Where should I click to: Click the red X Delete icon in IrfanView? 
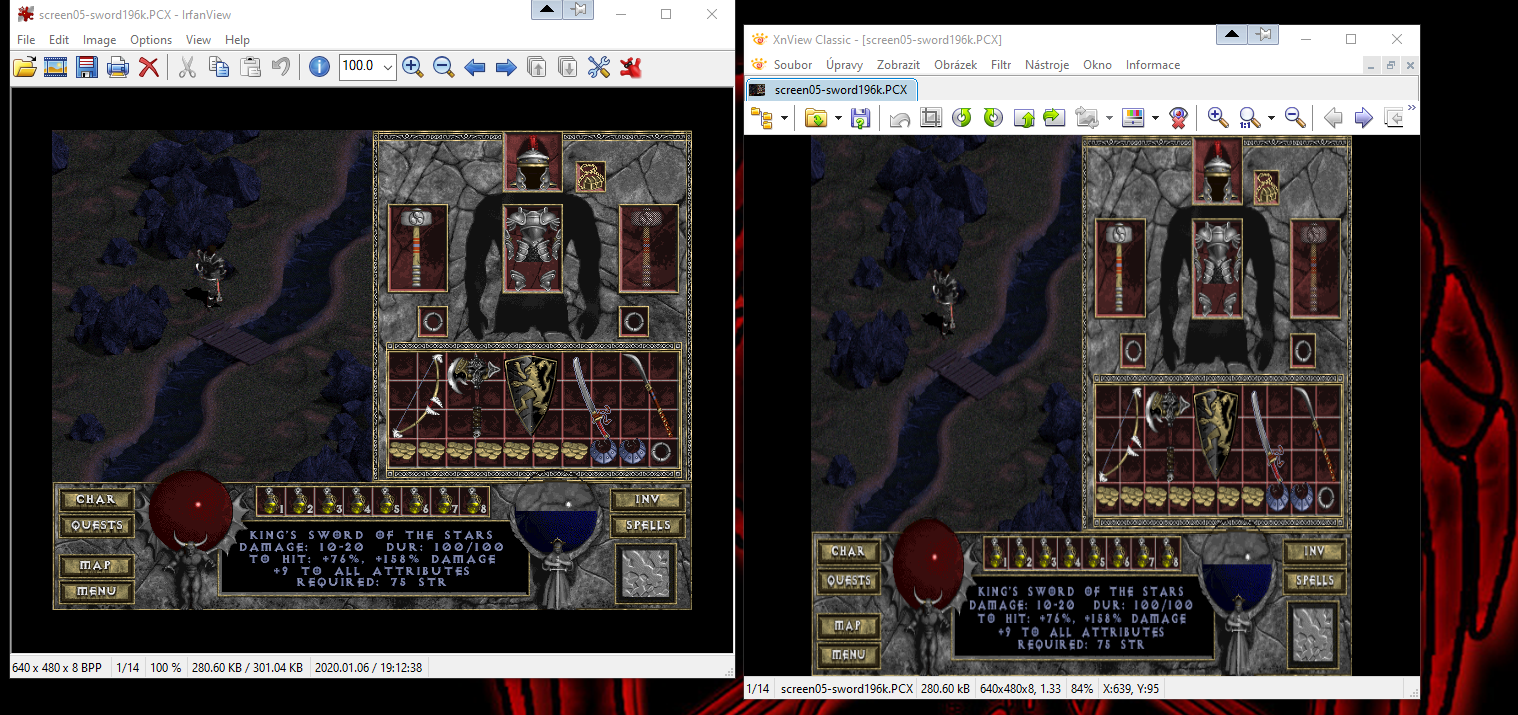(149, 67)
